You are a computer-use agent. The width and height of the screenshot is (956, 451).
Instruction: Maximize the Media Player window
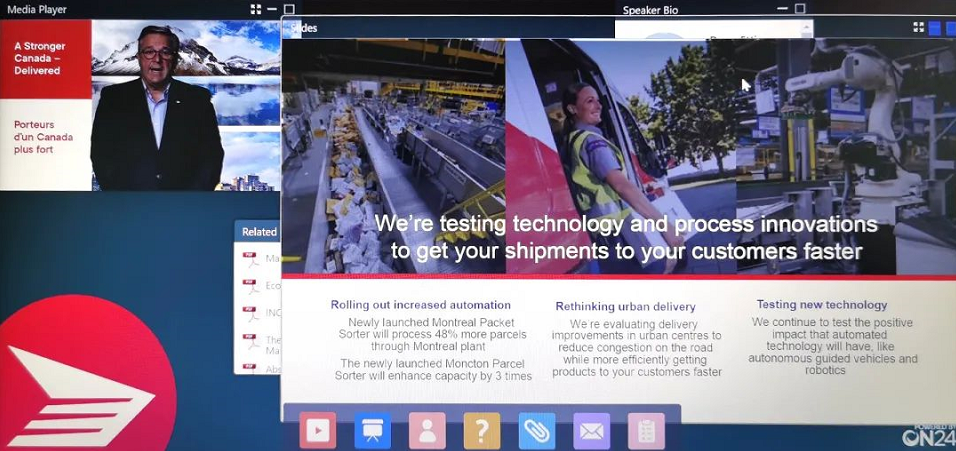290,9
